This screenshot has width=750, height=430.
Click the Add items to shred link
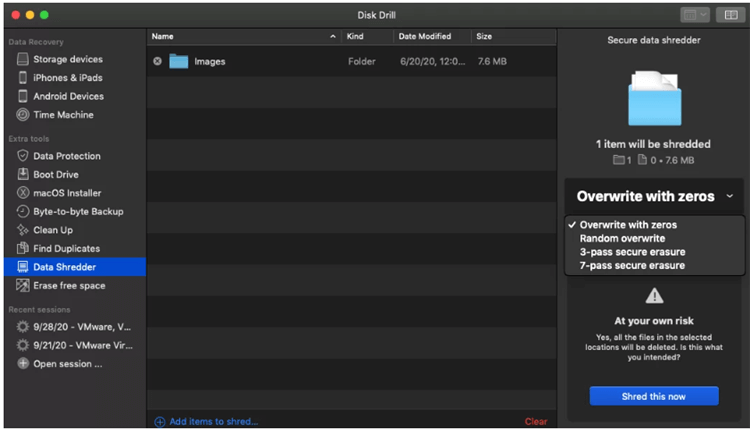212,422
